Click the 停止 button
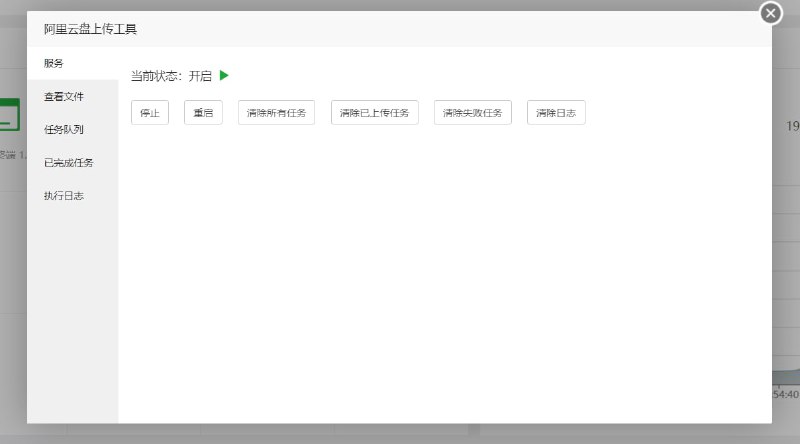 [x=150, y=113]
